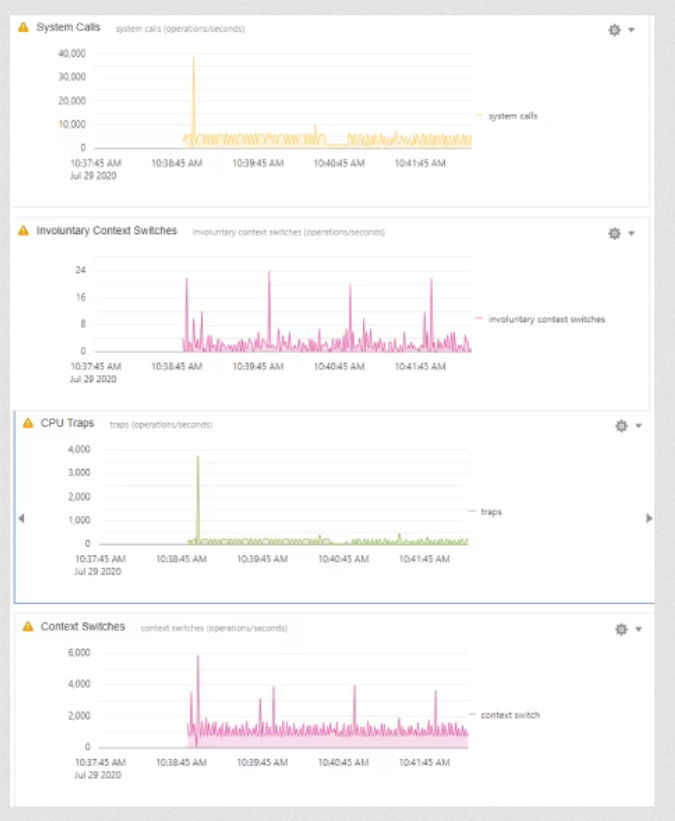Screen dimensions: 675x821
Task: Click the Involuntary Context Switches warning icon
Action: click(x=24, y=231)
